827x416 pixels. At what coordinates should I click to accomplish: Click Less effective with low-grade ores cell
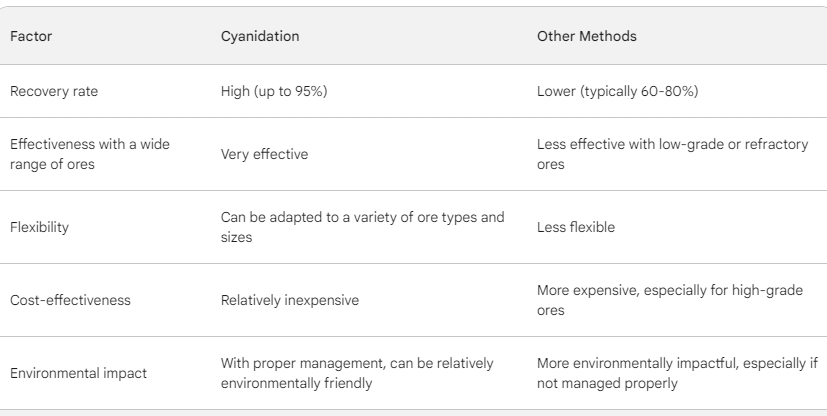point(672,154)
